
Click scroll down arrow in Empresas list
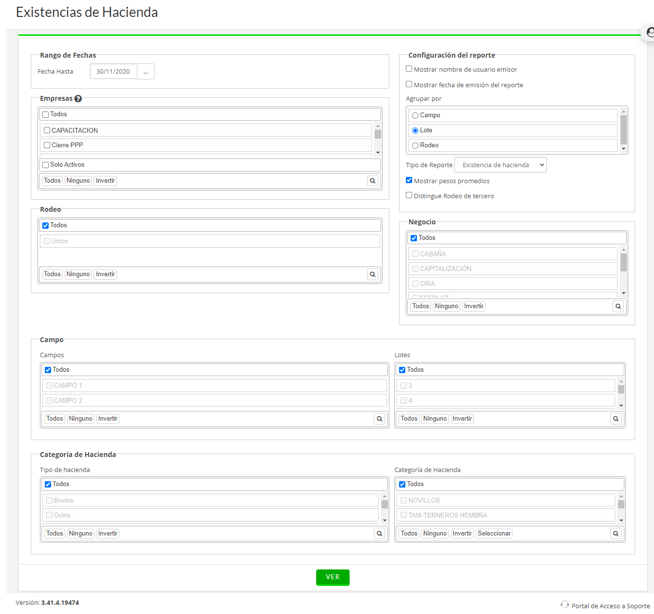coord(378,153)
